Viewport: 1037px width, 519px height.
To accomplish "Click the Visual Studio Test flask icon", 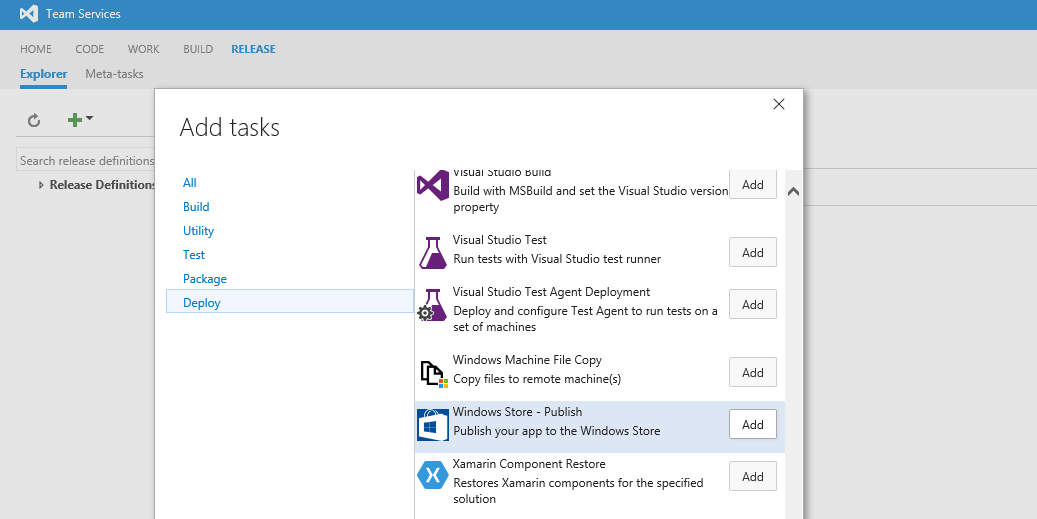I will (x=433, y=253).
